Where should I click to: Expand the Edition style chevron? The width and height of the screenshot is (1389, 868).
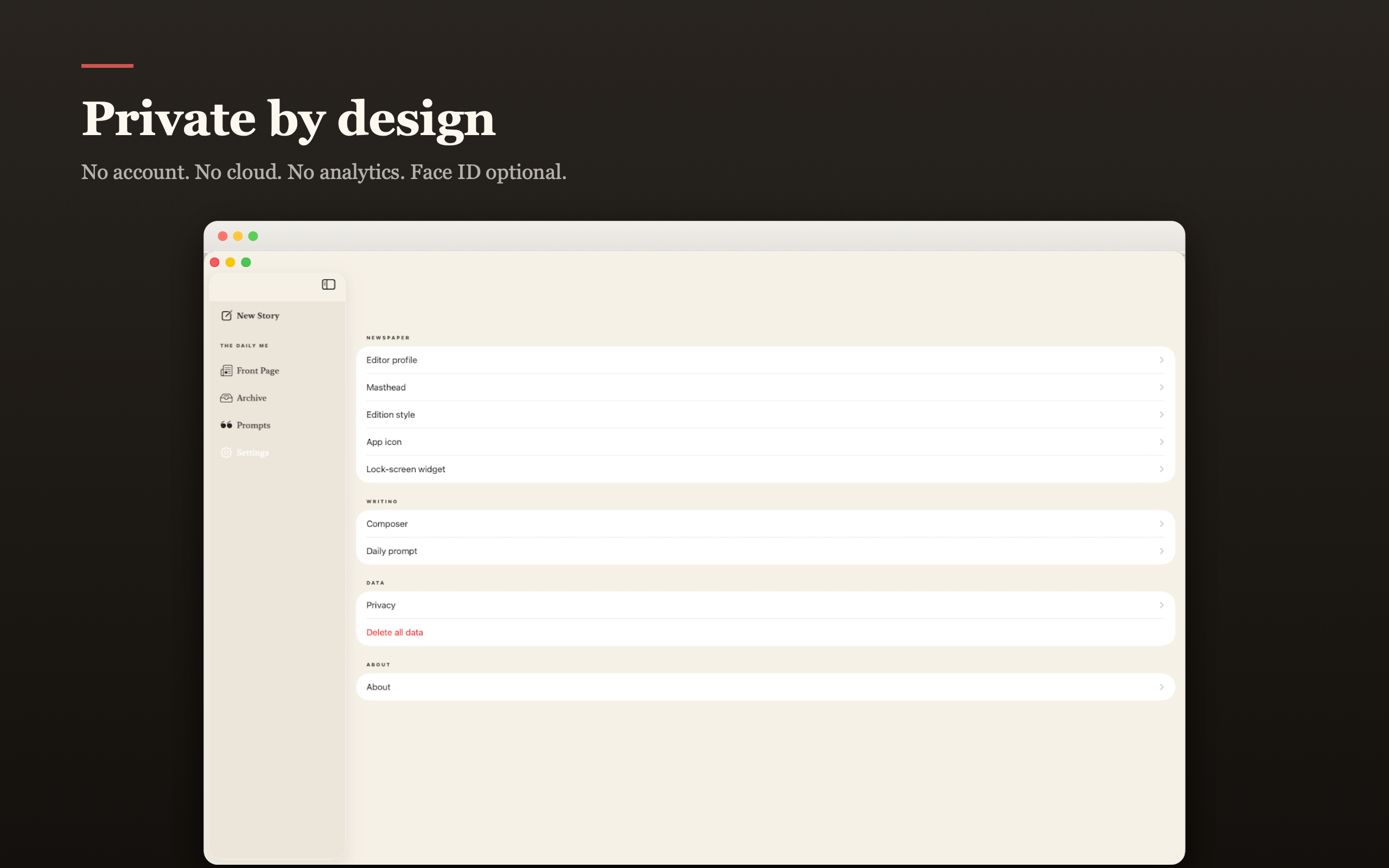coord(1161,414)
